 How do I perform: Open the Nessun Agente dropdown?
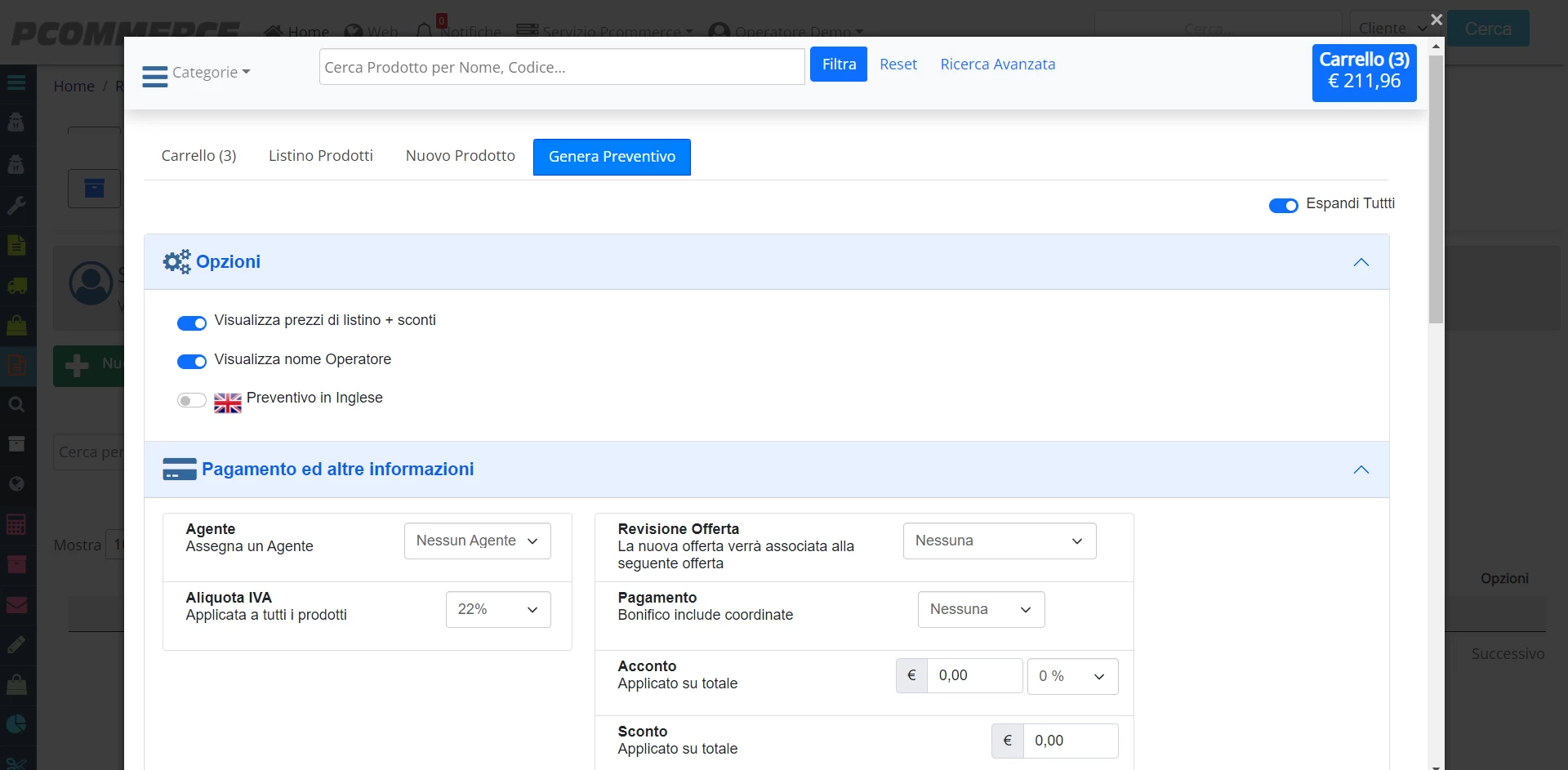pyautogui.click(x=478, y=541)
